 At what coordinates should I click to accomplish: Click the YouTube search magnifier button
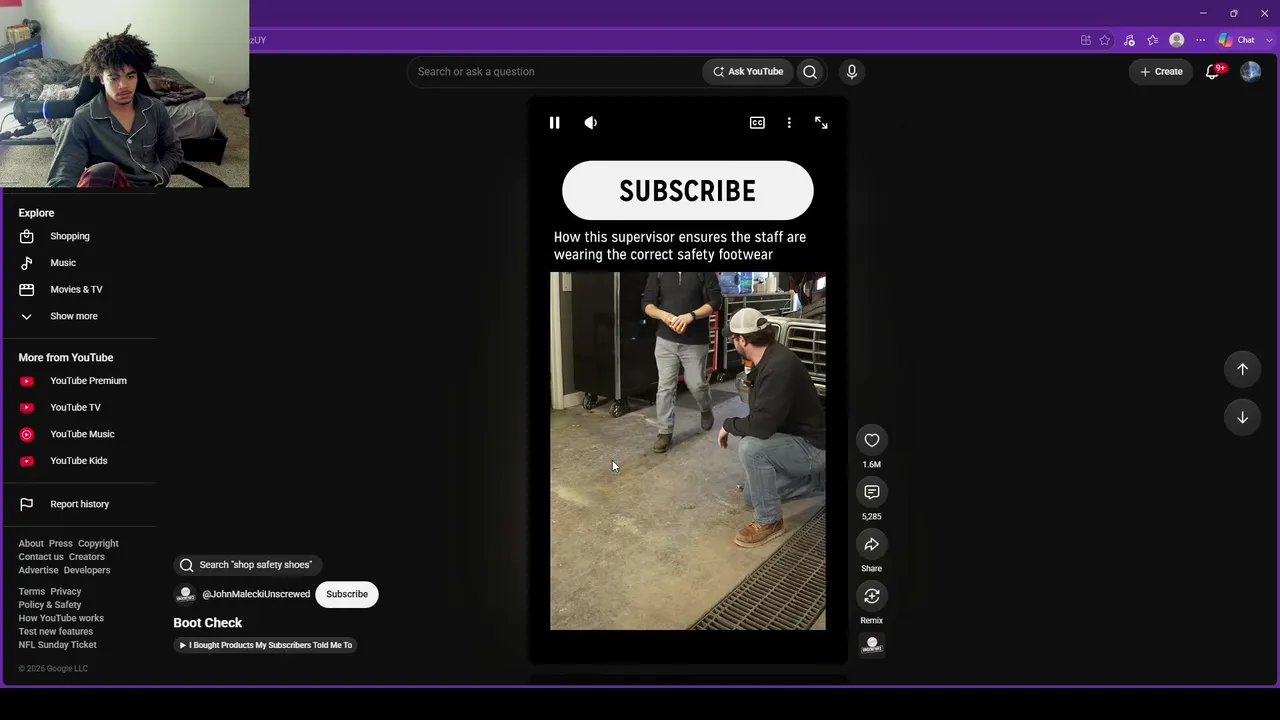[x=810, y=72]
